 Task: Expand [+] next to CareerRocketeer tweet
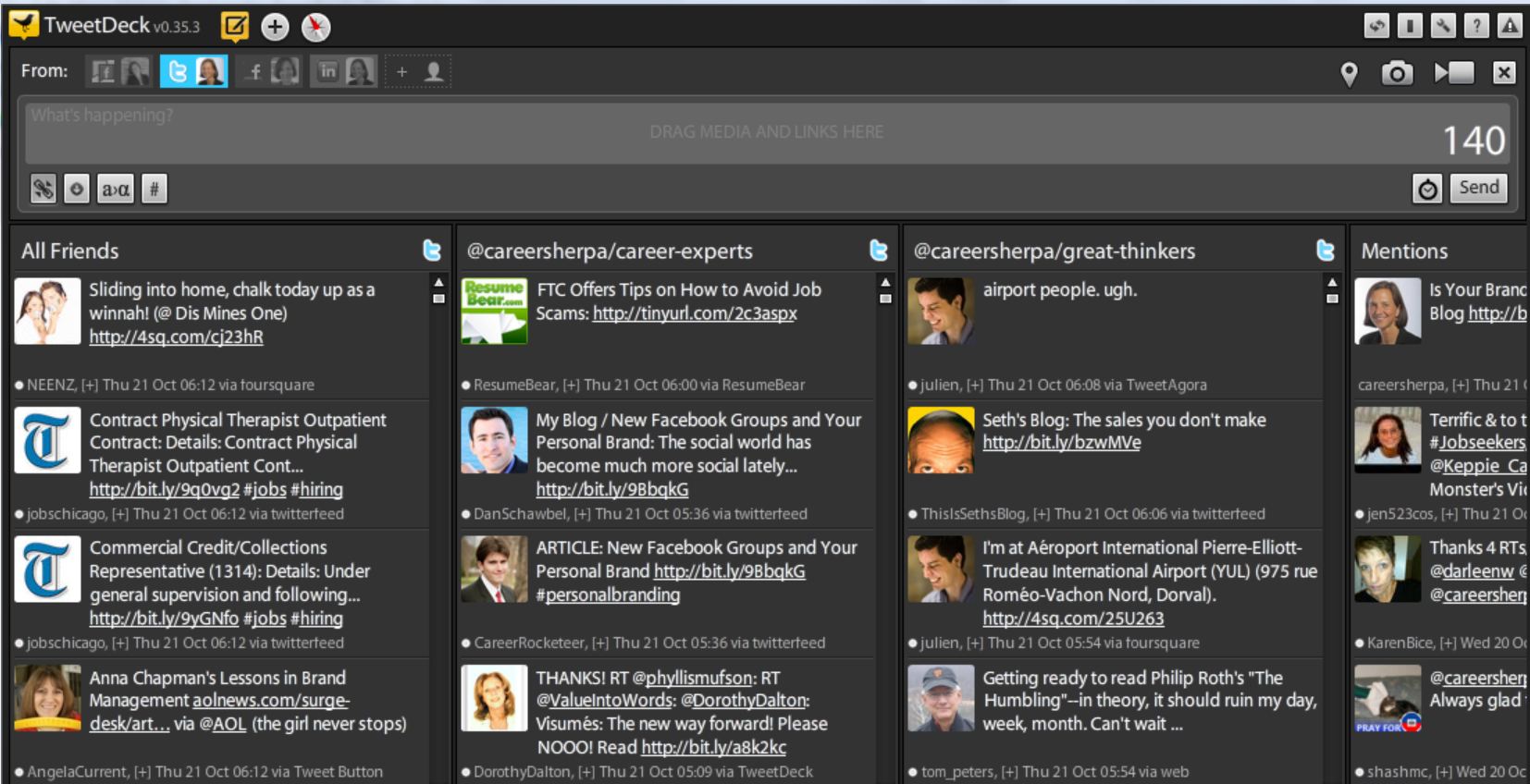click(x=601, y=643)
